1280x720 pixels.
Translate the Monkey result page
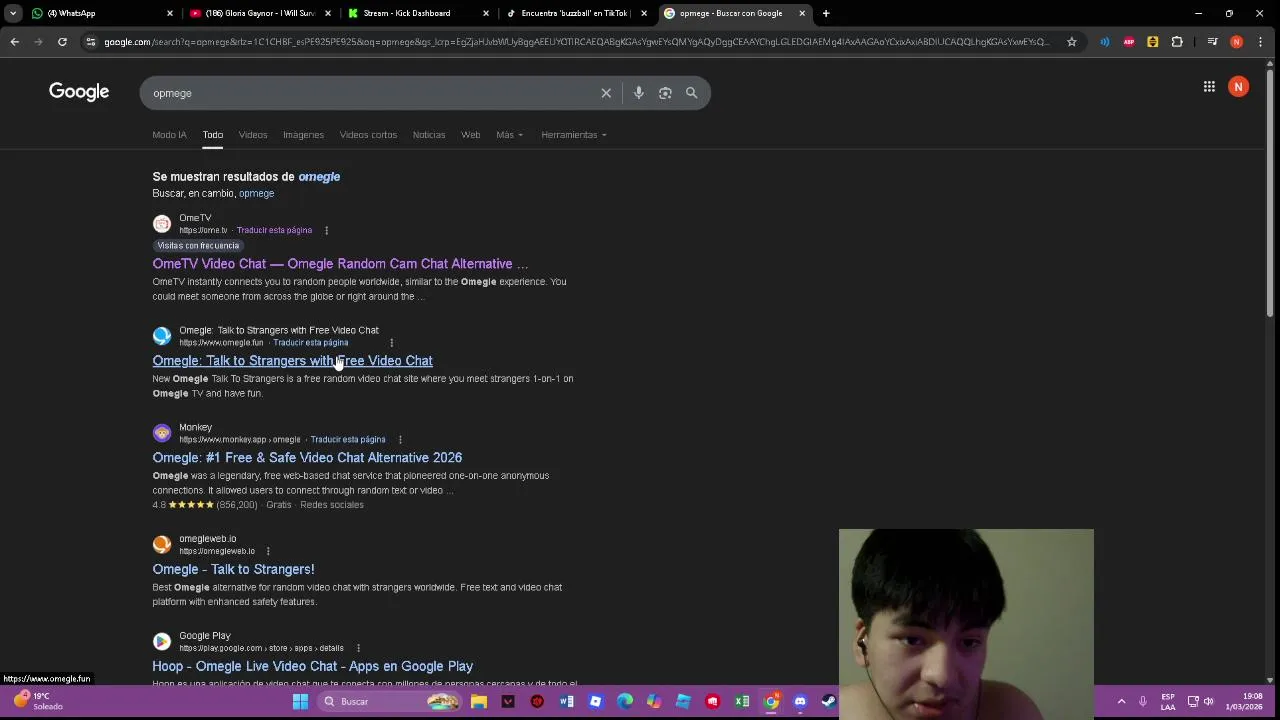coord(347,439)
